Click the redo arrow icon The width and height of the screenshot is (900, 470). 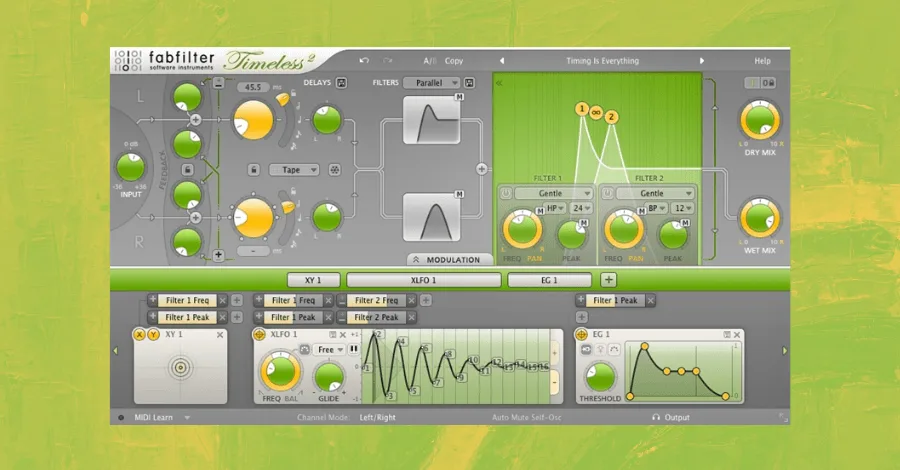[x=388, y=60]
